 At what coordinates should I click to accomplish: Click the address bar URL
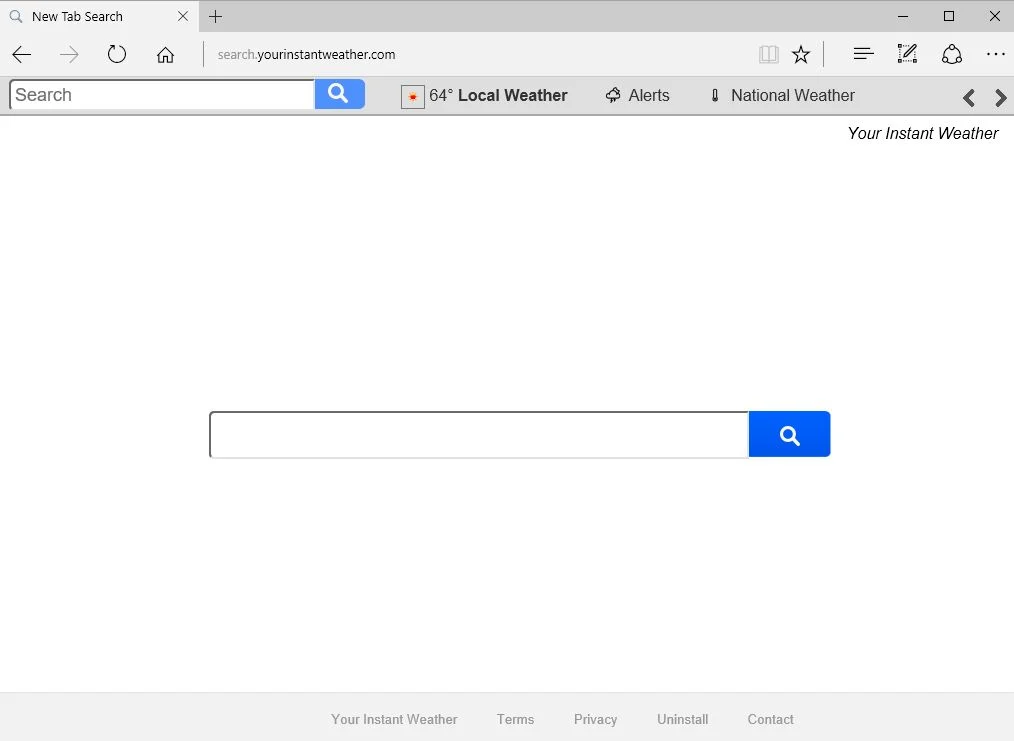point(307,54)
